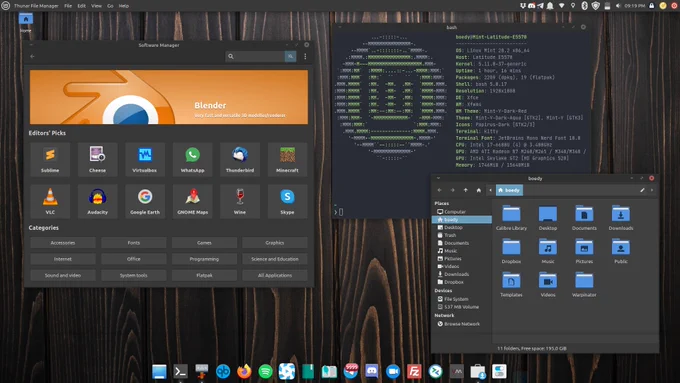Open the Software Manager three-dot menu
Screen dimensions: 680x383
(x=305, y=56)
